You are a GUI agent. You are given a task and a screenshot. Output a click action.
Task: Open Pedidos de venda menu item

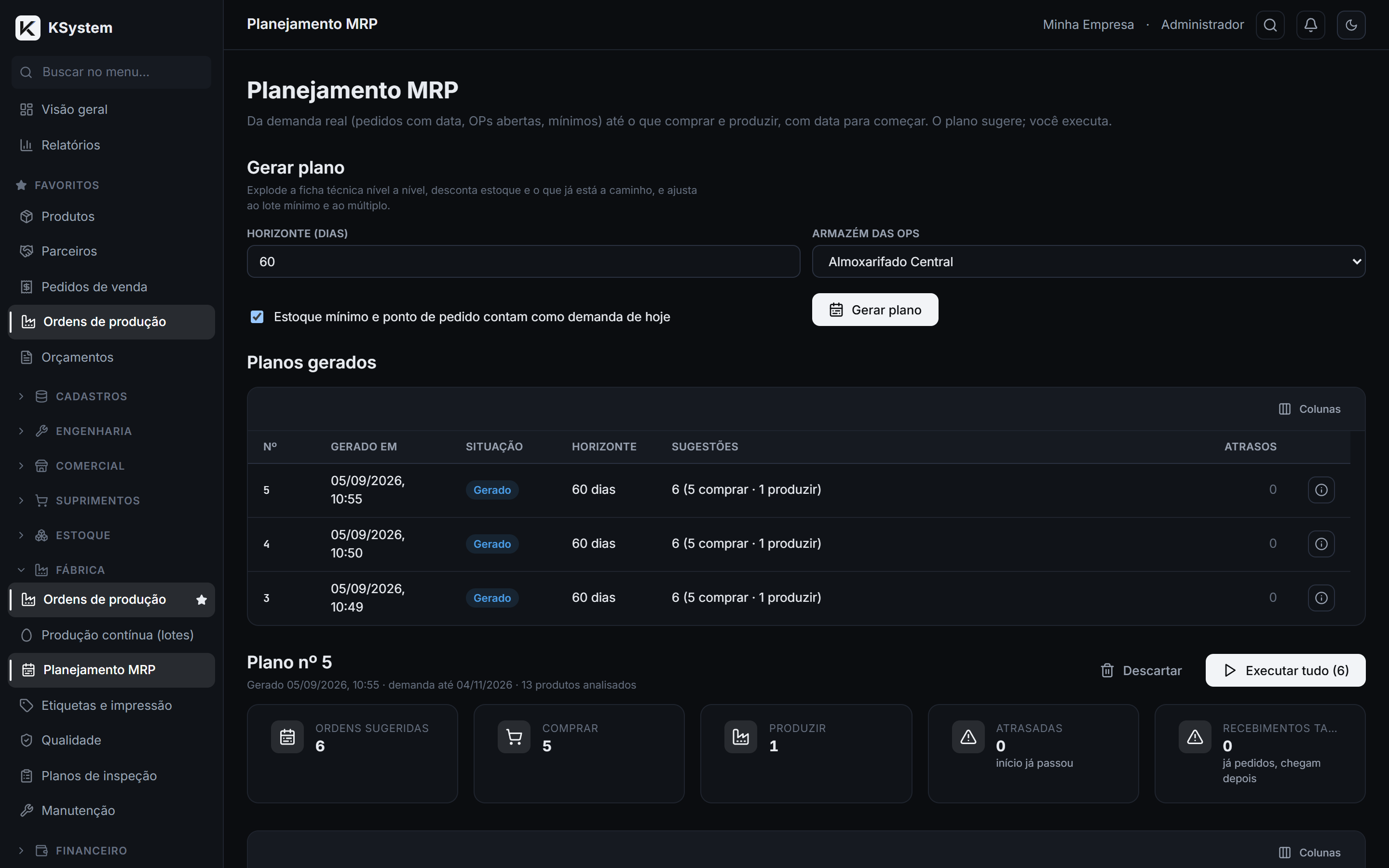click(111, 286)
